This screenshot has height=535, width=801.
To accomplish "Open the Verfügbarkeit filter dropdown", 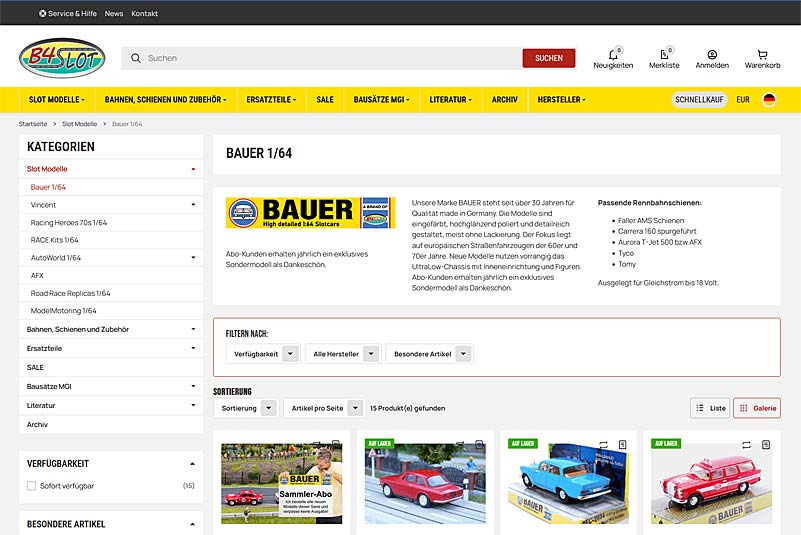I will click(x=263, y=354).
